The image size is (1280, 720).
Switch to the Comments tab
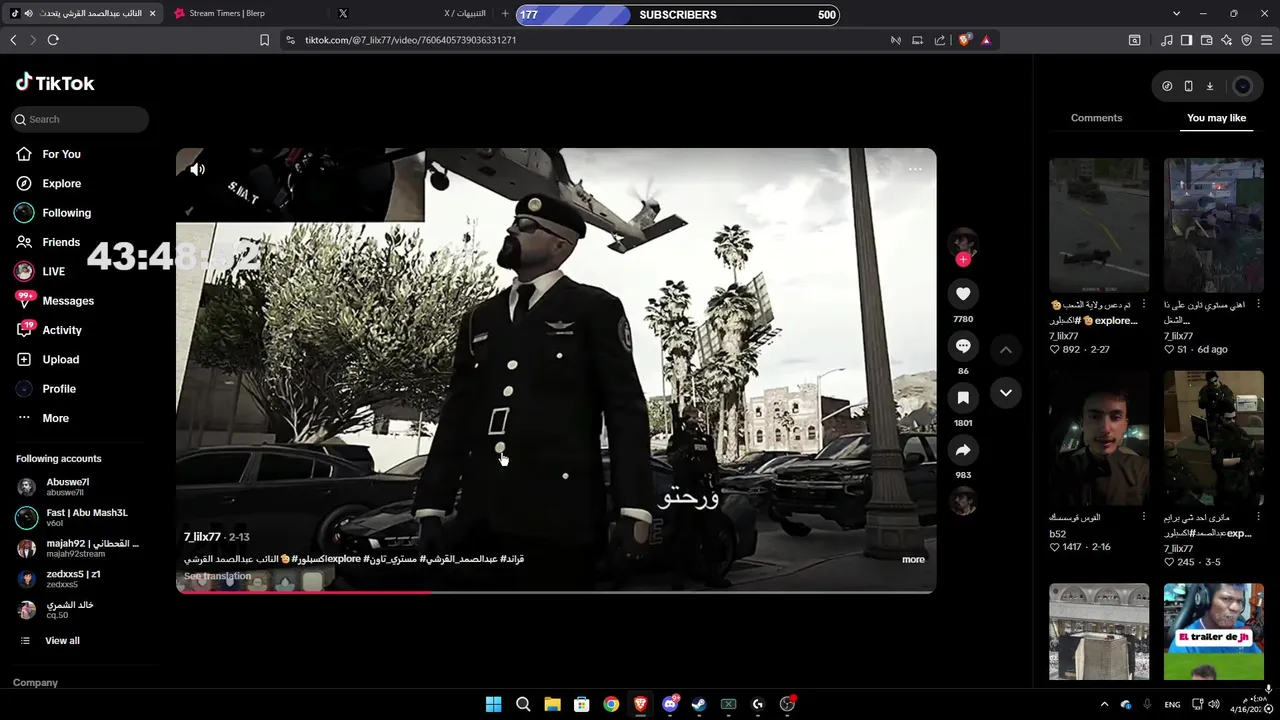(1096, 118)
